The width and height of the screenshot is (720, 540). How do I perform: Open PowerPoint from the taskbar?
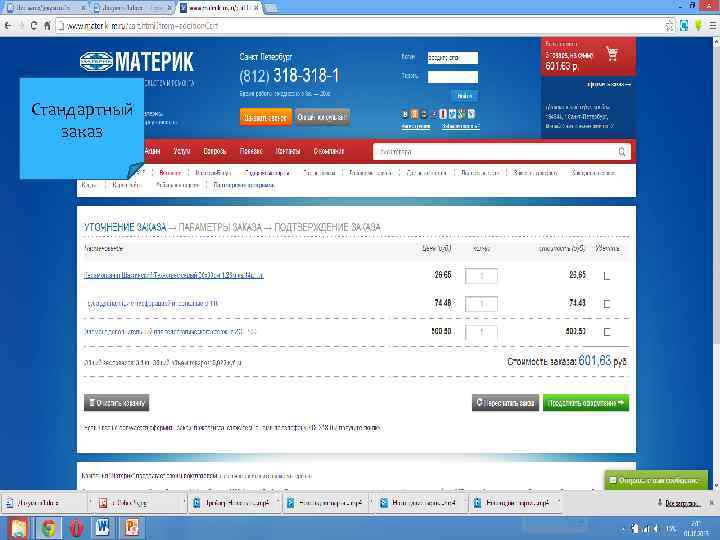131,528
